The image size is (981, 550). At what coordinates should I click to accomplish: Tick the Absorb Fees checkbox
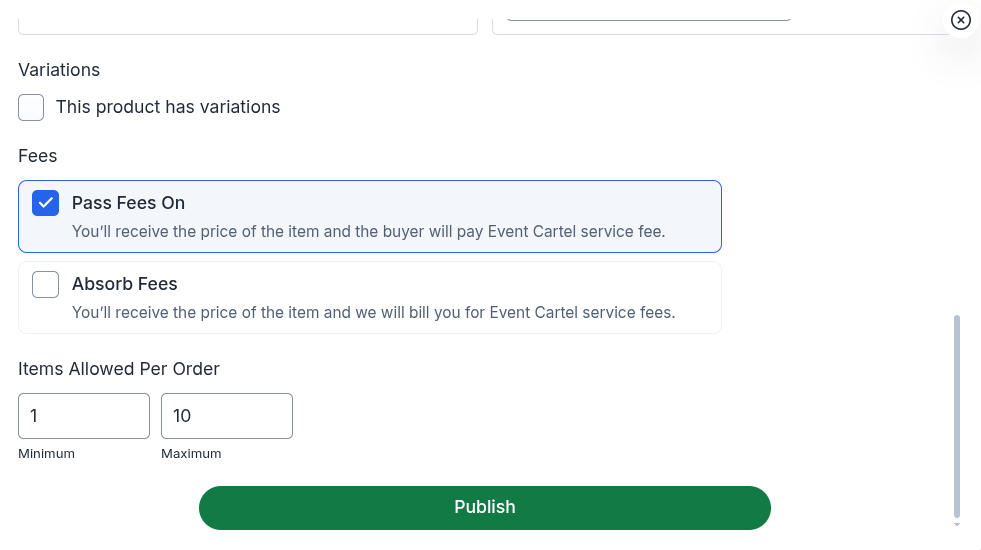(45, 284)
